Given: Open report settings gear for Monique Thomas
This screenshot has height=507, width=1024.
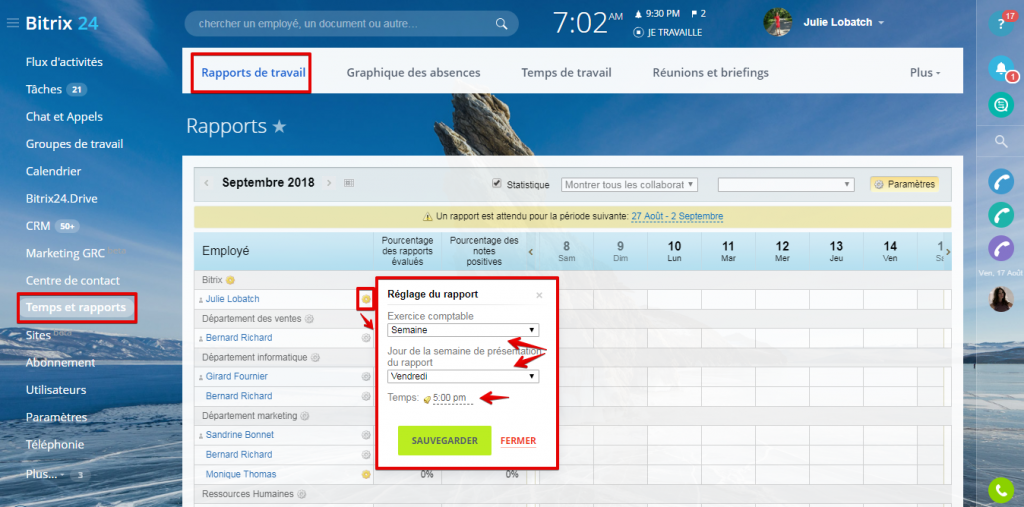Looking at the screenshot, I should click(366, 474).
